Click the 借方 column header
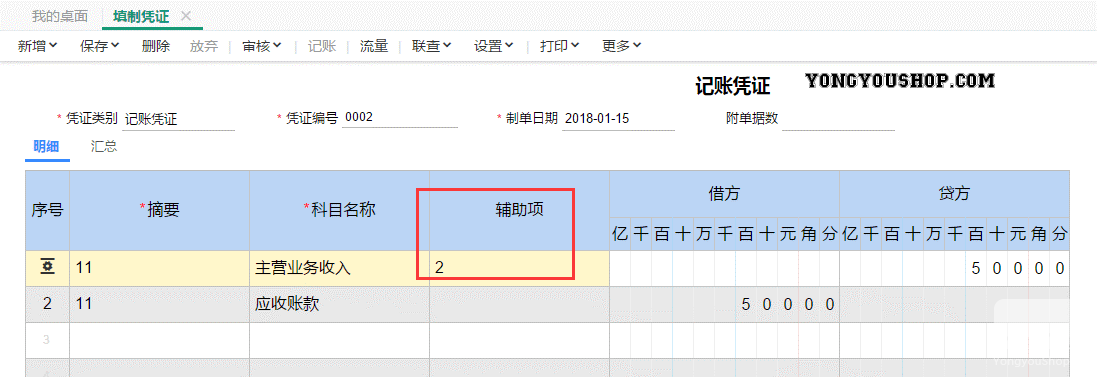This screenshot has height=377, width=1097. coord(724,194)
